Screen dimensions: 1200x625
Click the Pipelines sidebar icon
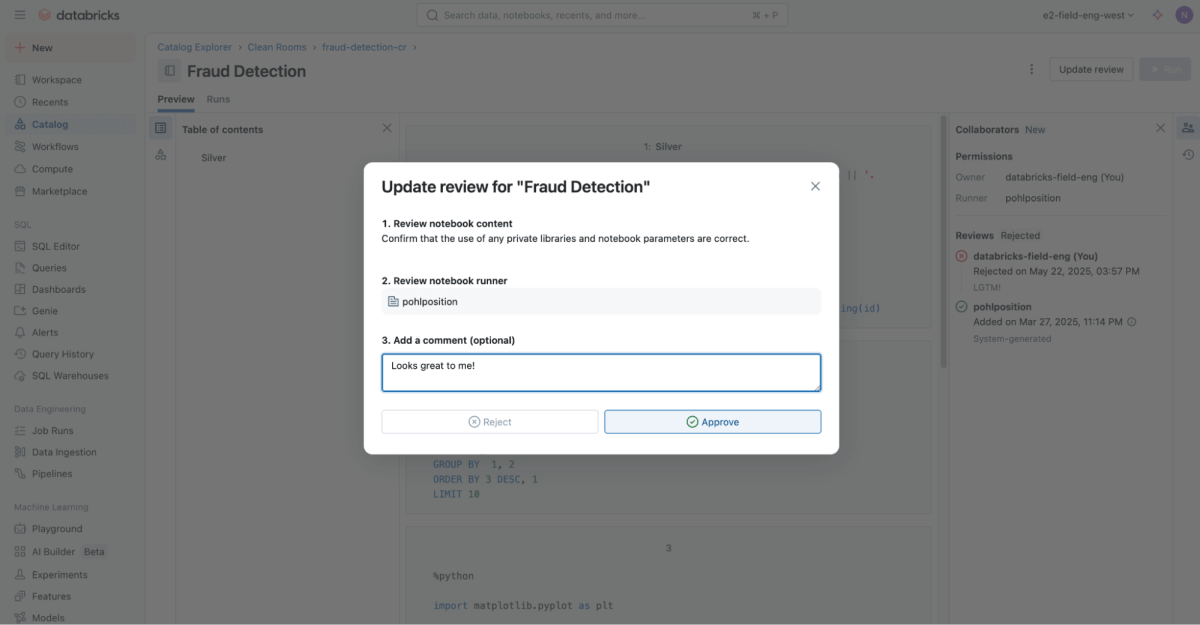click(x=20, y=474)
